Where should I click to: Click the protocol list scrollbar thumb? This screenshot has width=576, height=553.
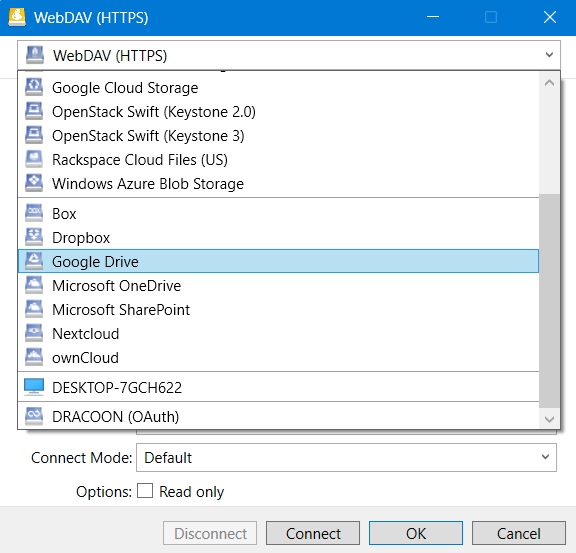(x=550, y=301)
